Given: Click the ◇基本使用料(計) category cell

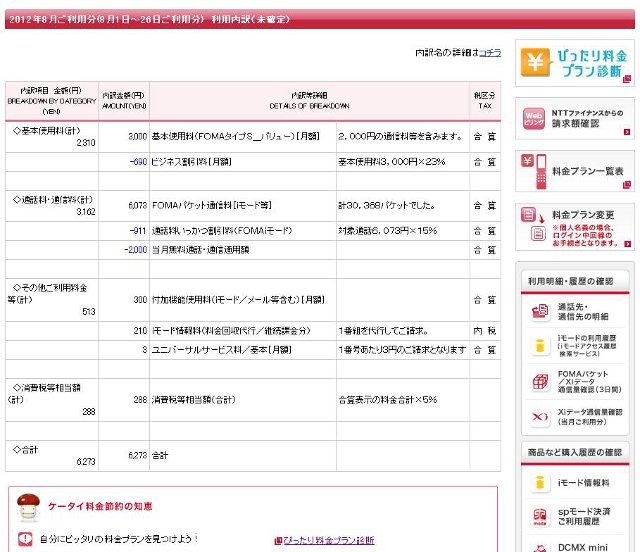Looking at the screenshot, I should click(52, 137).
